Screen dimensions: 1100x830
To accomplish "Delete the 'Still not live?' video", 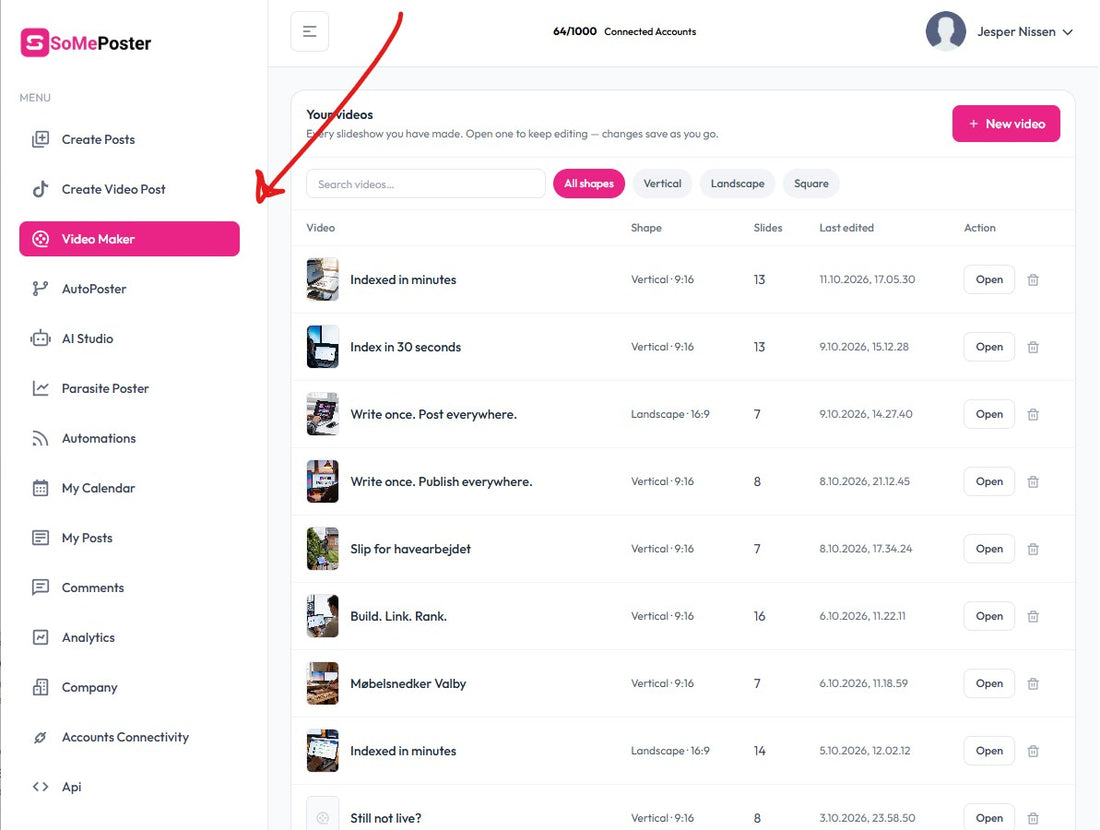I will point(1033,818).
